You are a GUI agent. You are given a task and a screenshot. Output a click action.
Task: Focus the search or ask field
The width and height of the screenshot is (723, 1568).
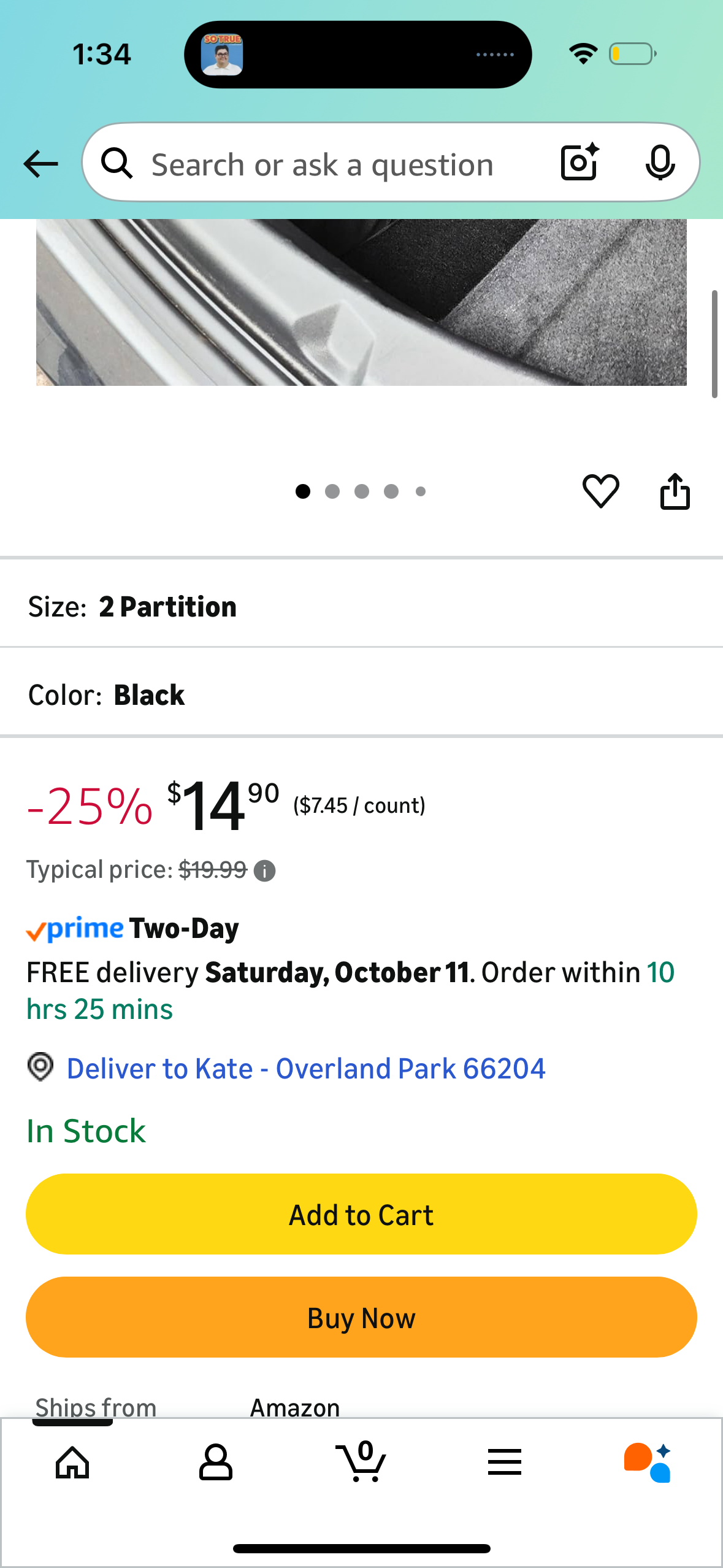tap(322, 165)
